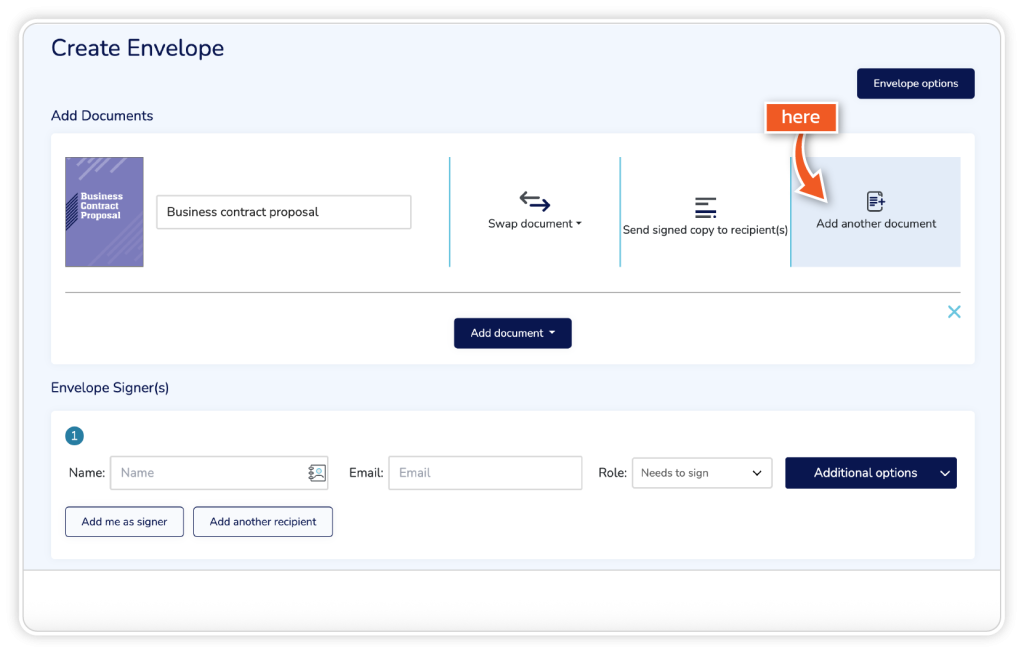Image resolution: width=1024 pixels, height=654 pixels.
Task: Open Envelope options
Action: pos(915,84)
